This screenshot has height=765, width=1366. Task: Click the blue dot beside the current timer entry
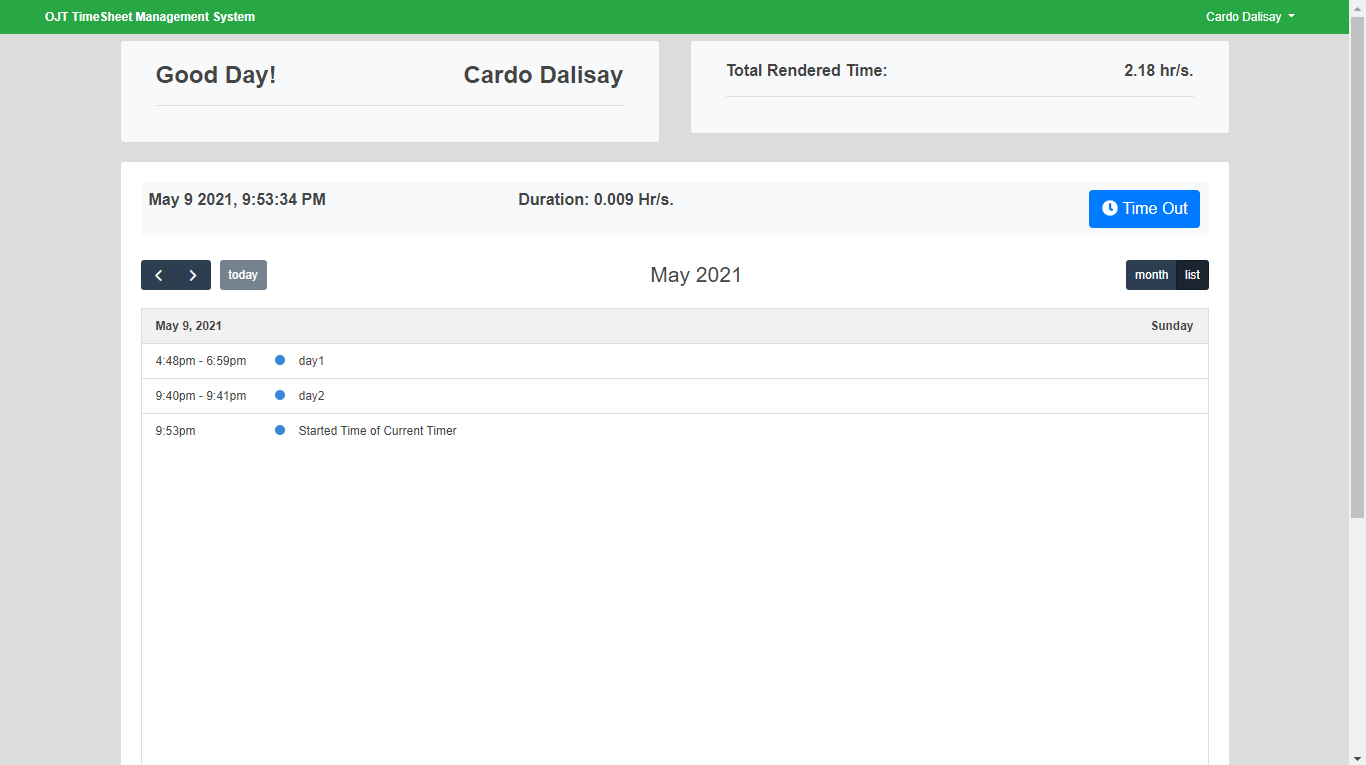click(x=279, y=430)
